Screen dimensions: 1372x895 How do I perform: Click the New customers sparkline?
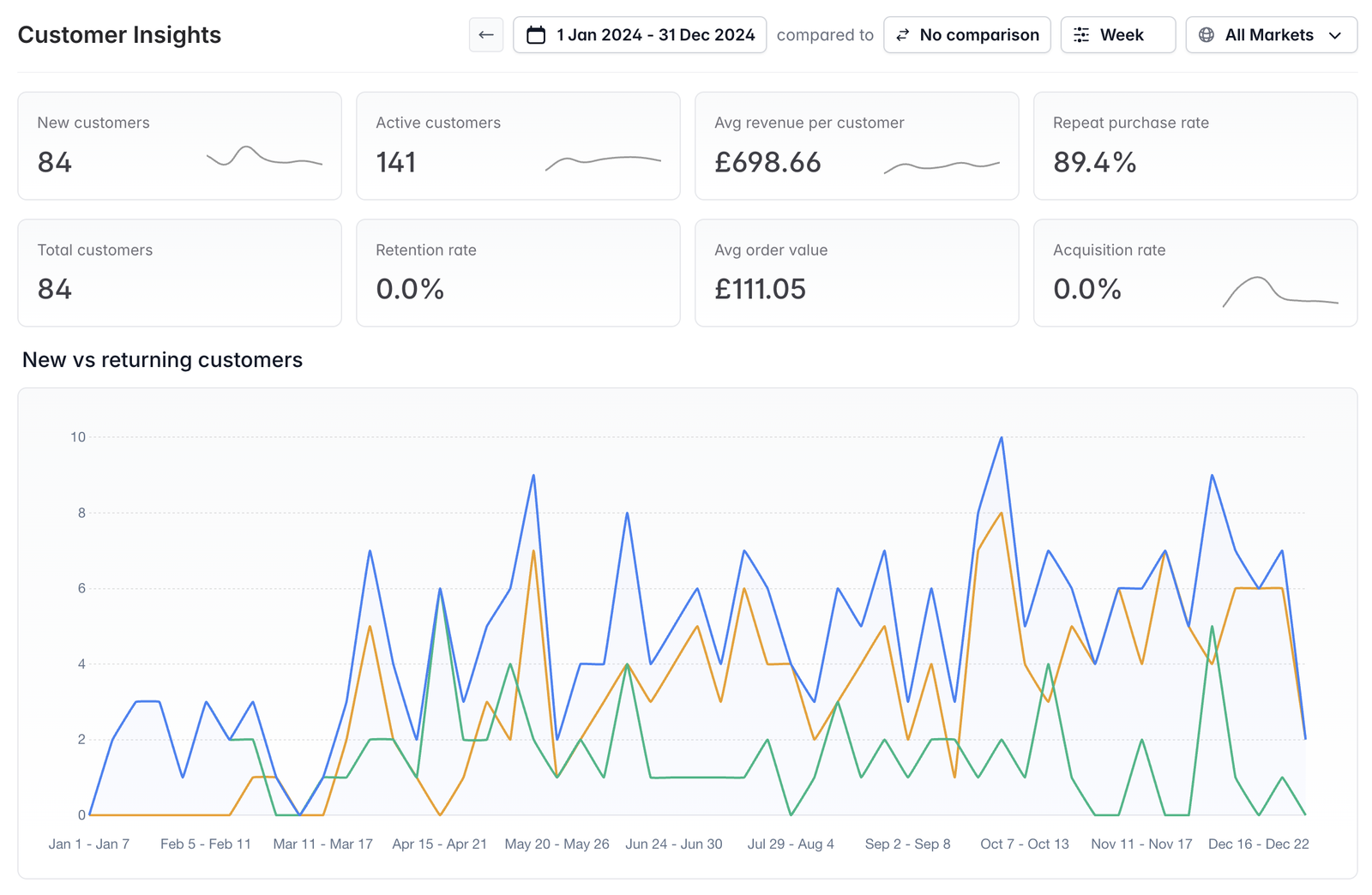[x=264, y=156]
